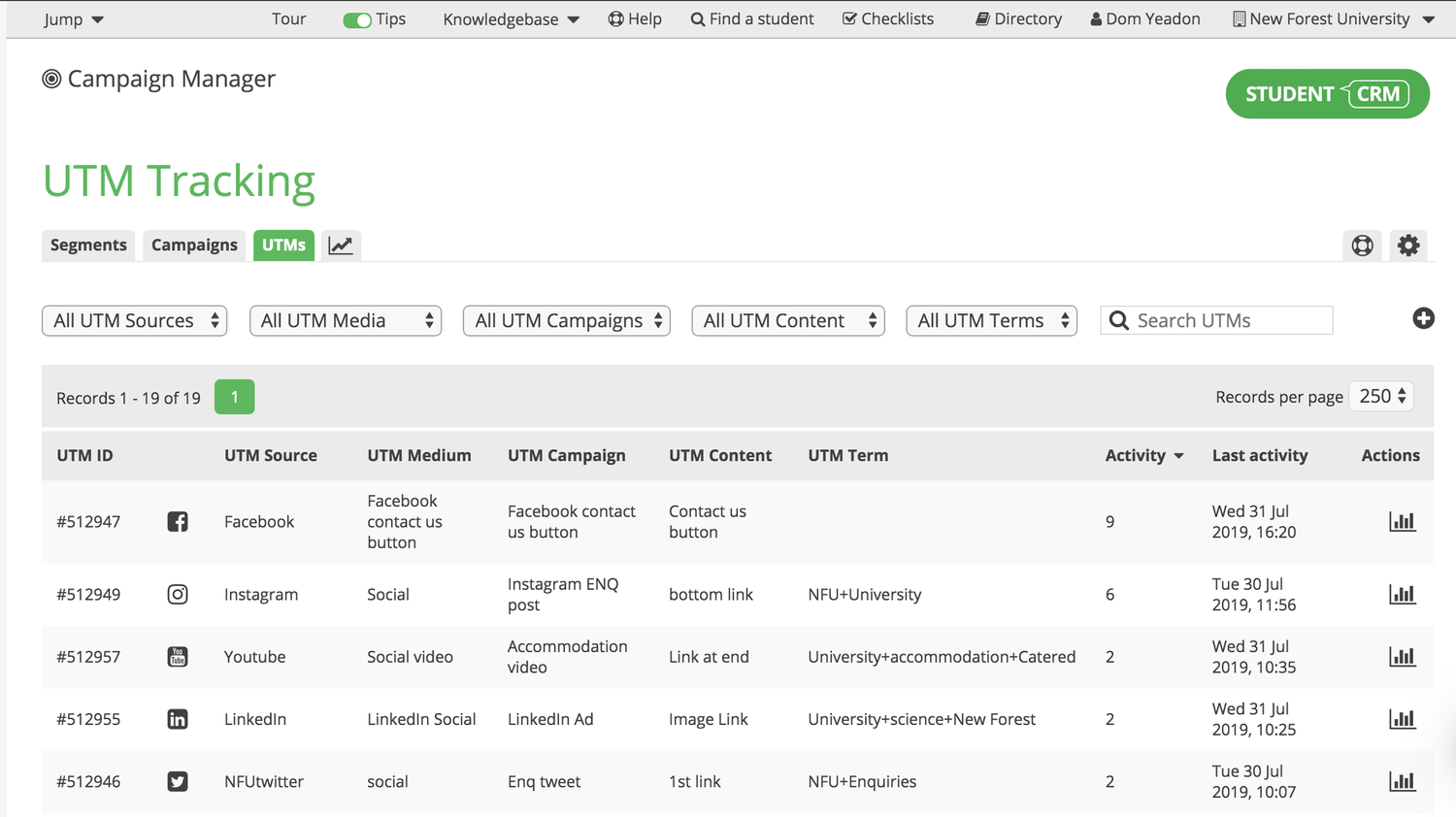Switch to the Segments tab

tap(87, 245)
